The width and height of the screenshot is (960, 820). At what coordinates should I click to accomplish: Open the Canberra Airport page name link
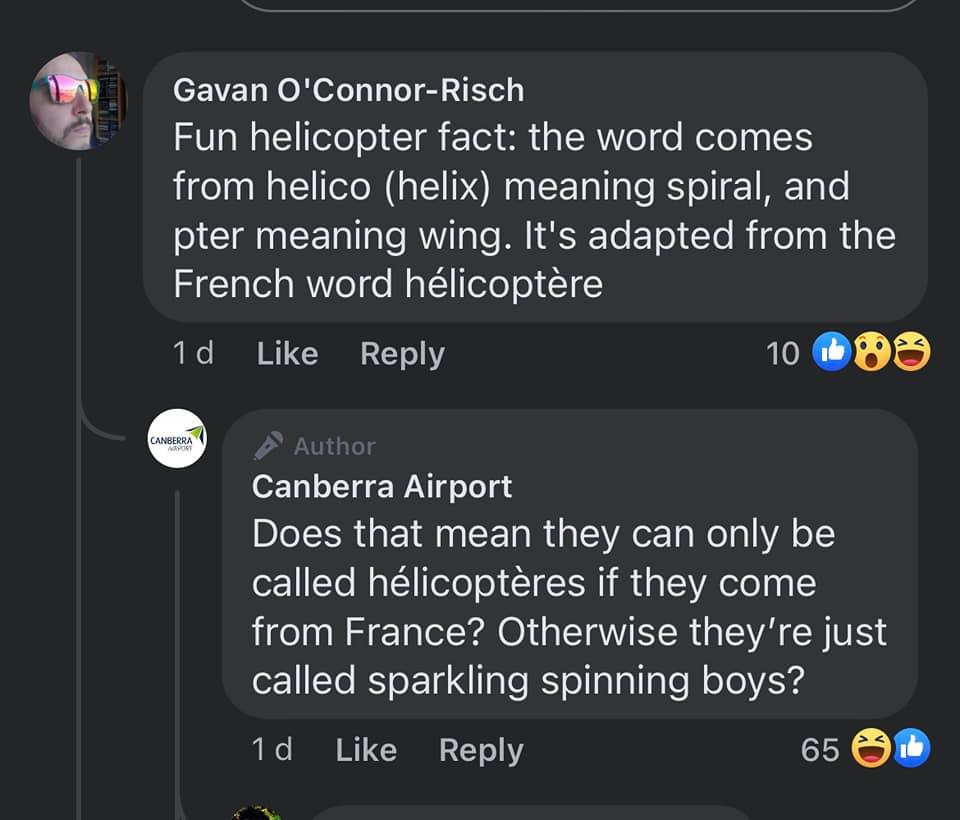[382, 487]
